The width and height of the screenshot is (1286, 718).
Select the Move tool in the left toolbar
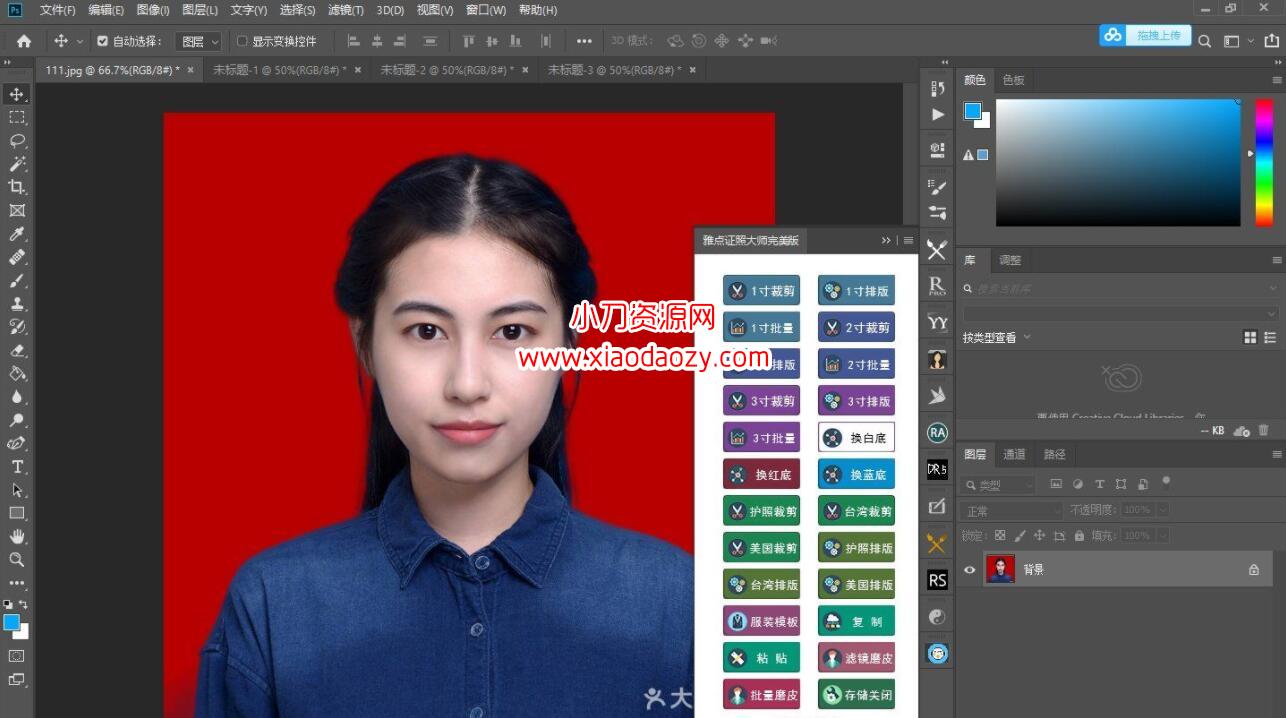point(17,94)
